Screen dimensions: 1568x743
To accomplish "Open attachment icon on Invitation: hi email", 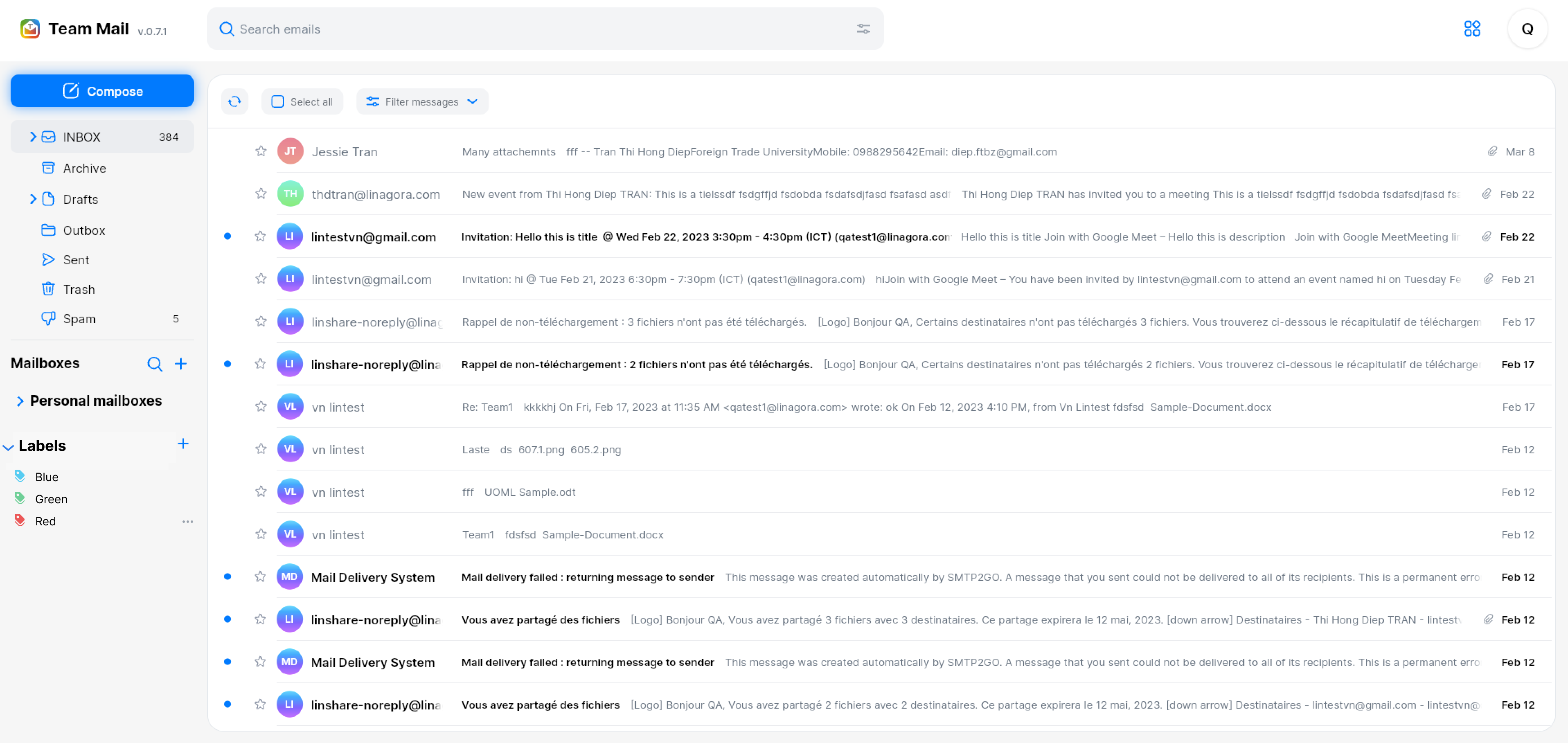I will (x=1488, y=279).
